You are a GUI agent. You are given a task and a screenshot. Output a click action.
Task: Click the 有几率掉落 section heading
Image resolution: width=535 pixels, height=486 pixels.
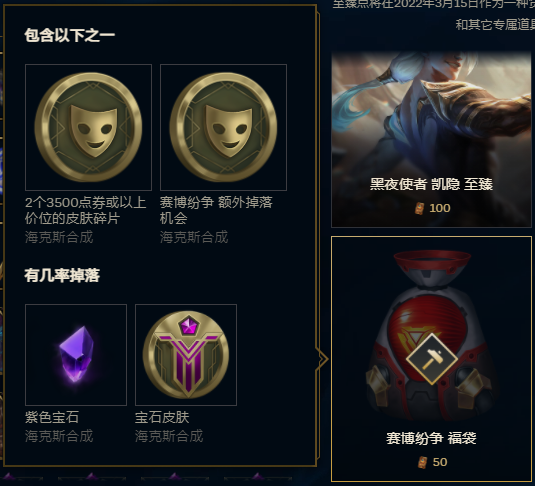62,275
